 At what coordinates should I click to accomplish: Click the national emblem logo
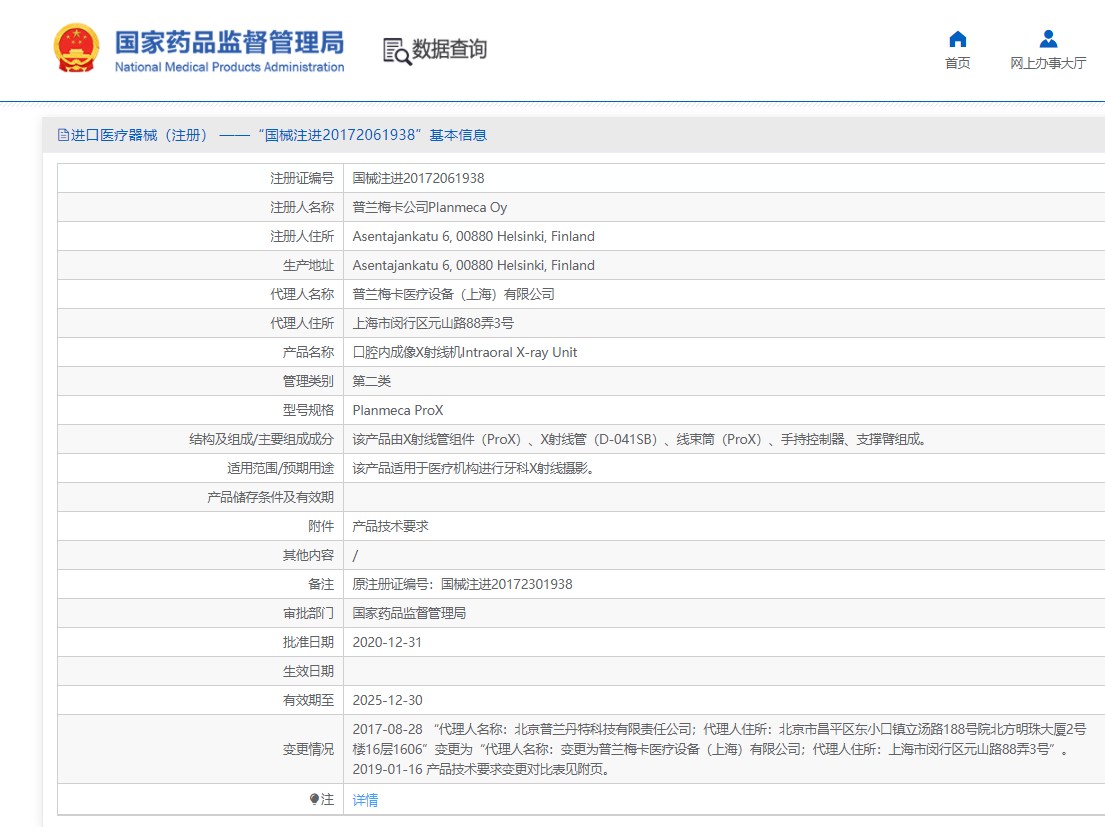tap(77, 48)
